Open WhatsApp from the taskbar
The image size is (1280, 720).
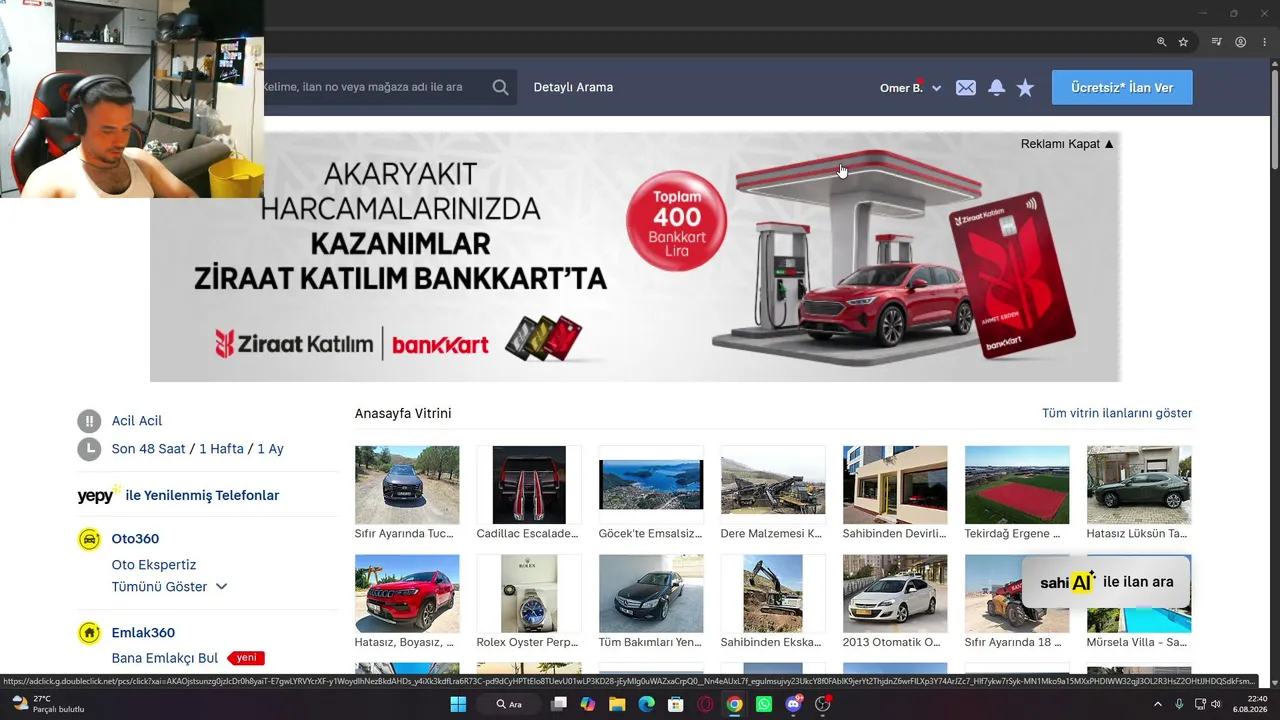pos(764,704)
